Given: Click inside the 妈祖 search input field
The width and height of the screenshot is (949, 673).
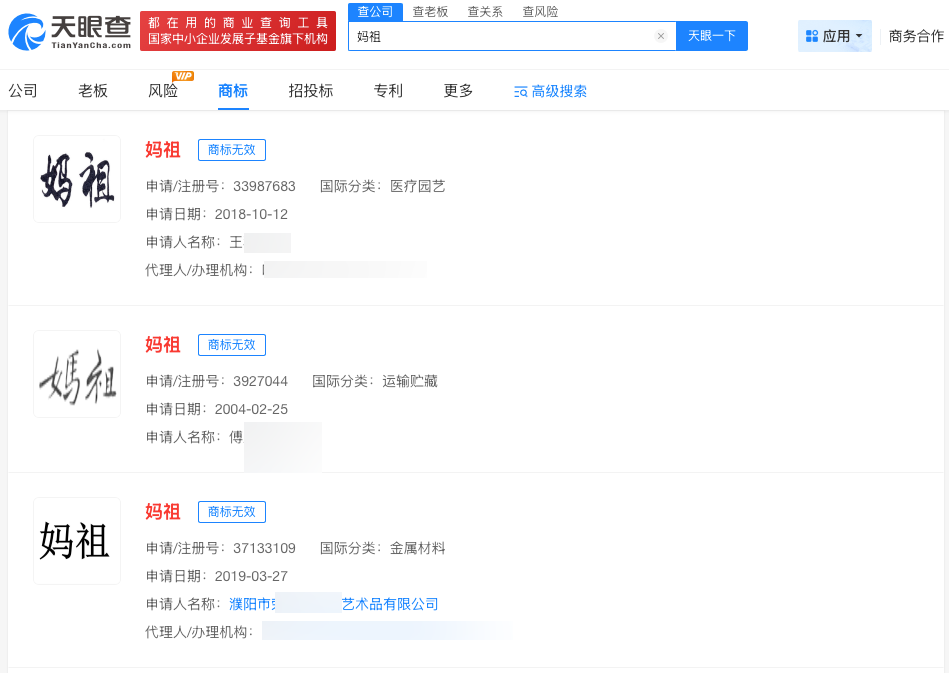Looking at the screenshot, I should coord(500,35).
